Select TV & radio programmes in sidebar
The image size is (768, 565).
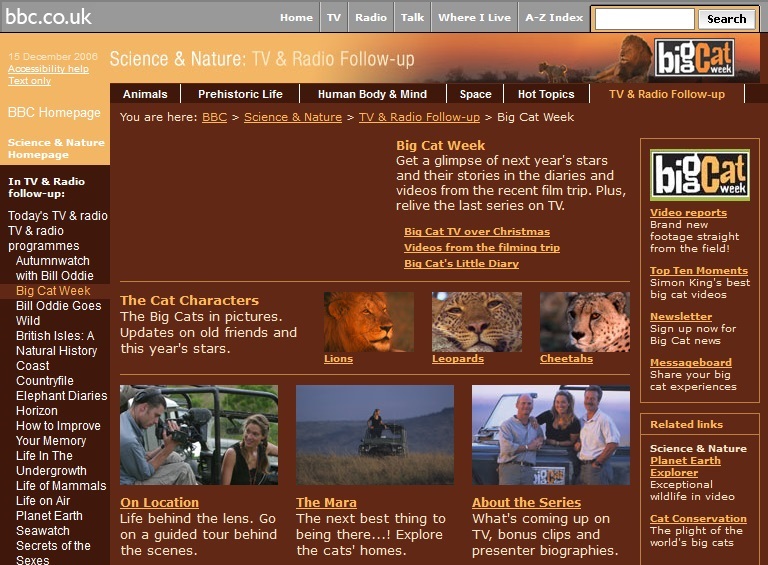[x=44, y=238]
